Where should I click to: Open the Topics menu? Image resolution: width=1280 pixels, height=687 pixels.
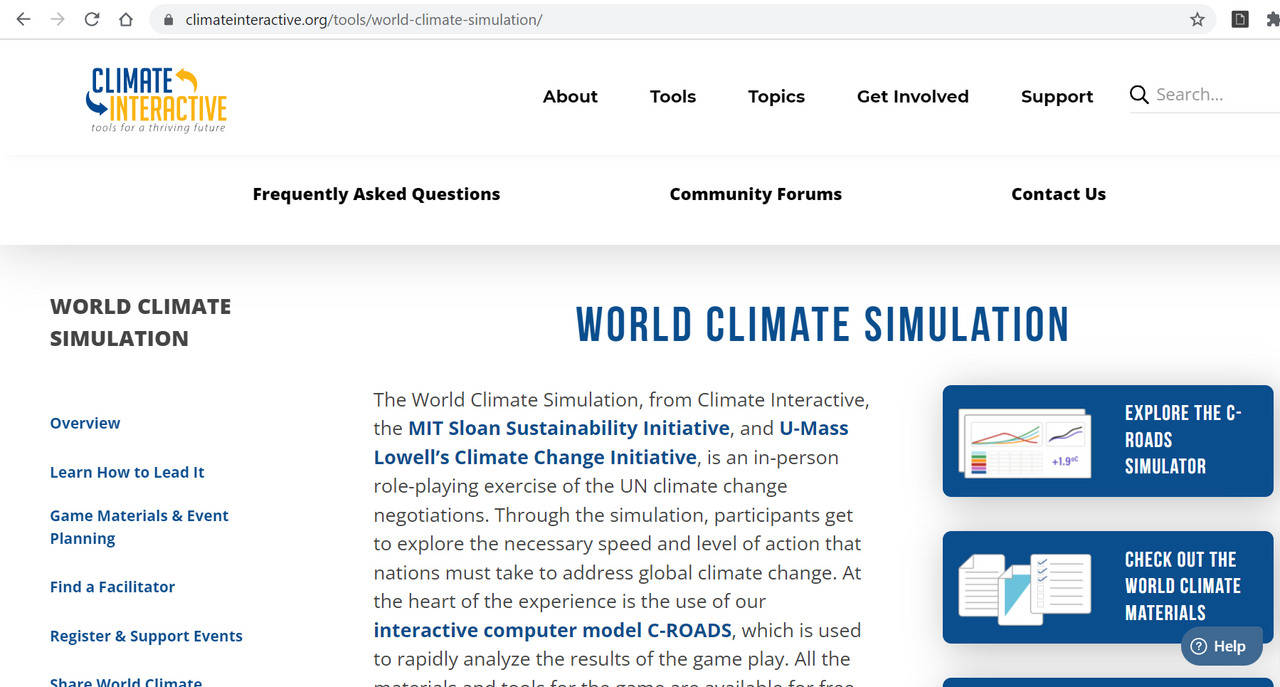click(776, 96)
